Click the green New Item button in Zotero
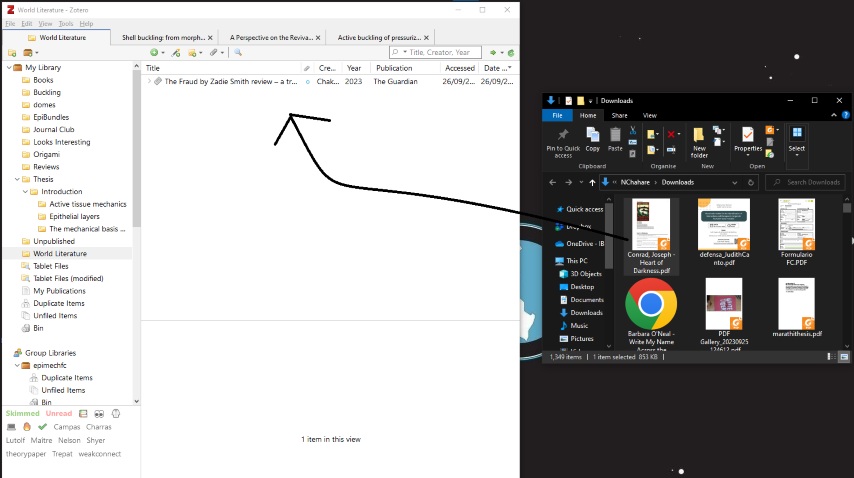 (155, 52)
